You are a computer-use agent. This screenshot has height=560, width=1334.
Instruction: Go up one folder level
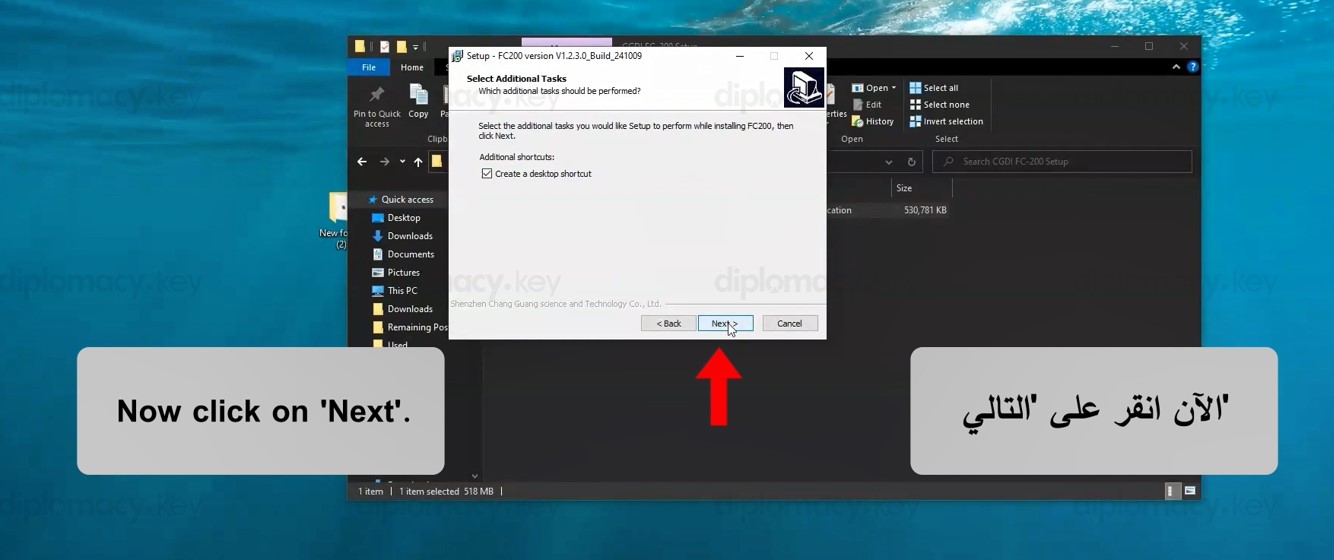tap(418, 162)
